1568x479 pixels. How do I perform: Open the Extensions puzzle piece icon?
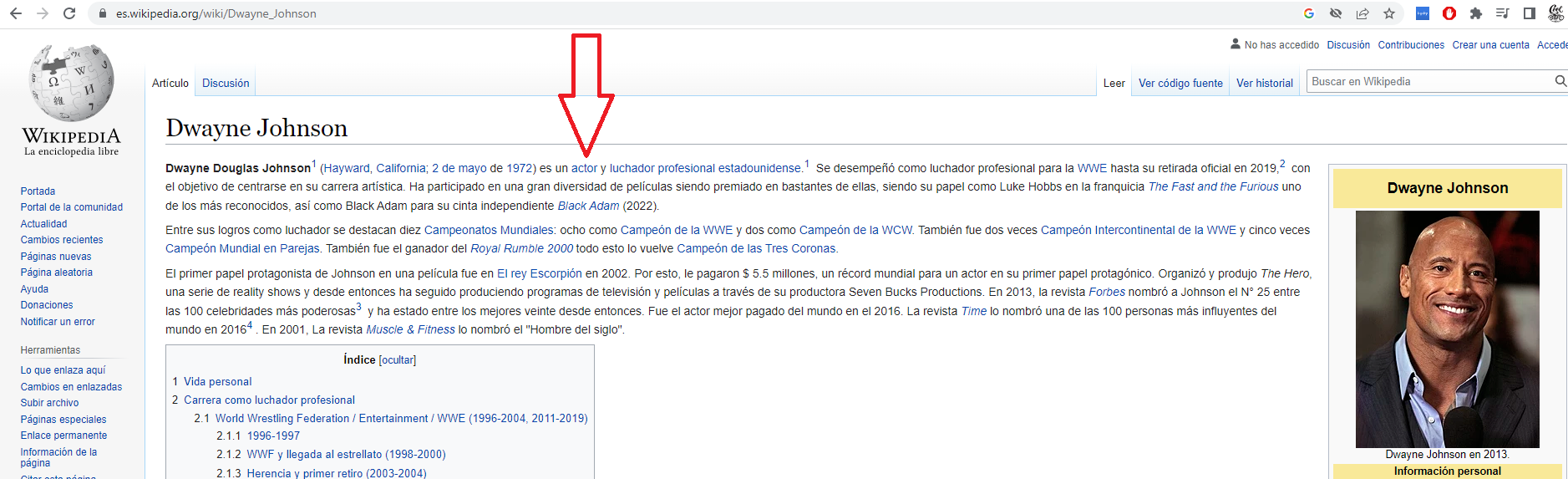[x=1476, y=13]
